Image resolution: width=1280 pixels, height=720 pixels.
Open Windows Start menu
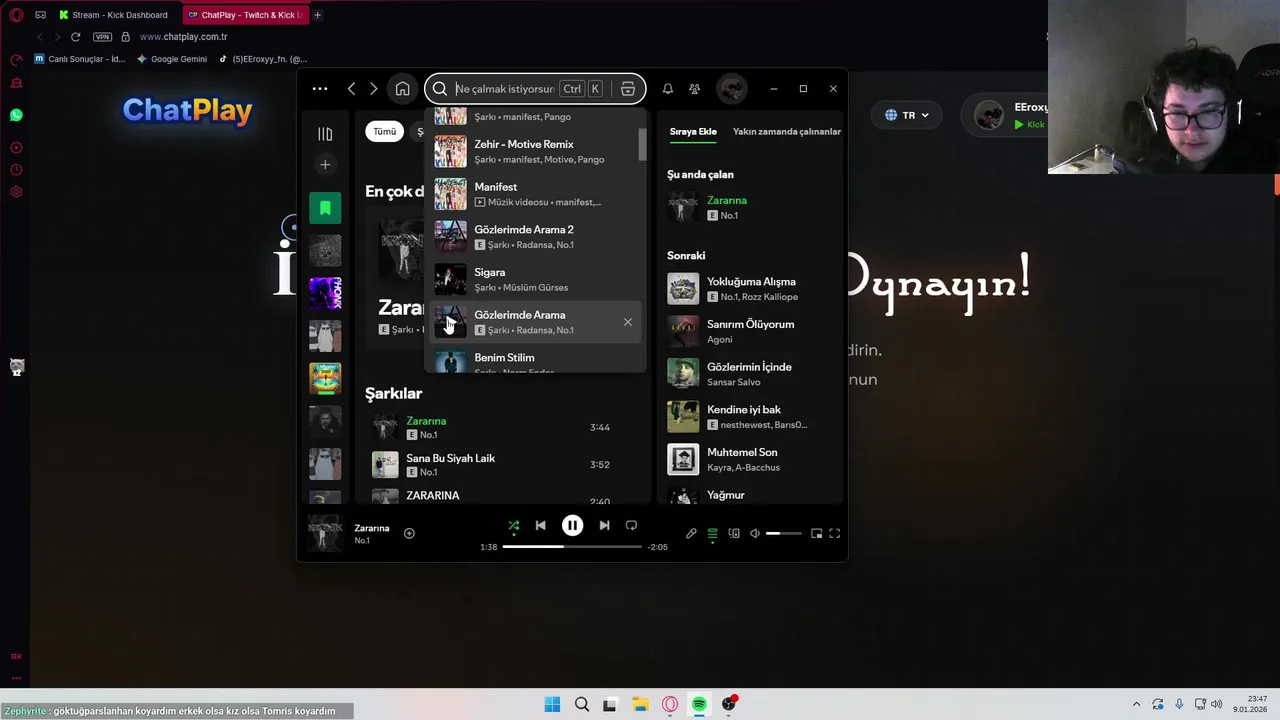point(552,704)
